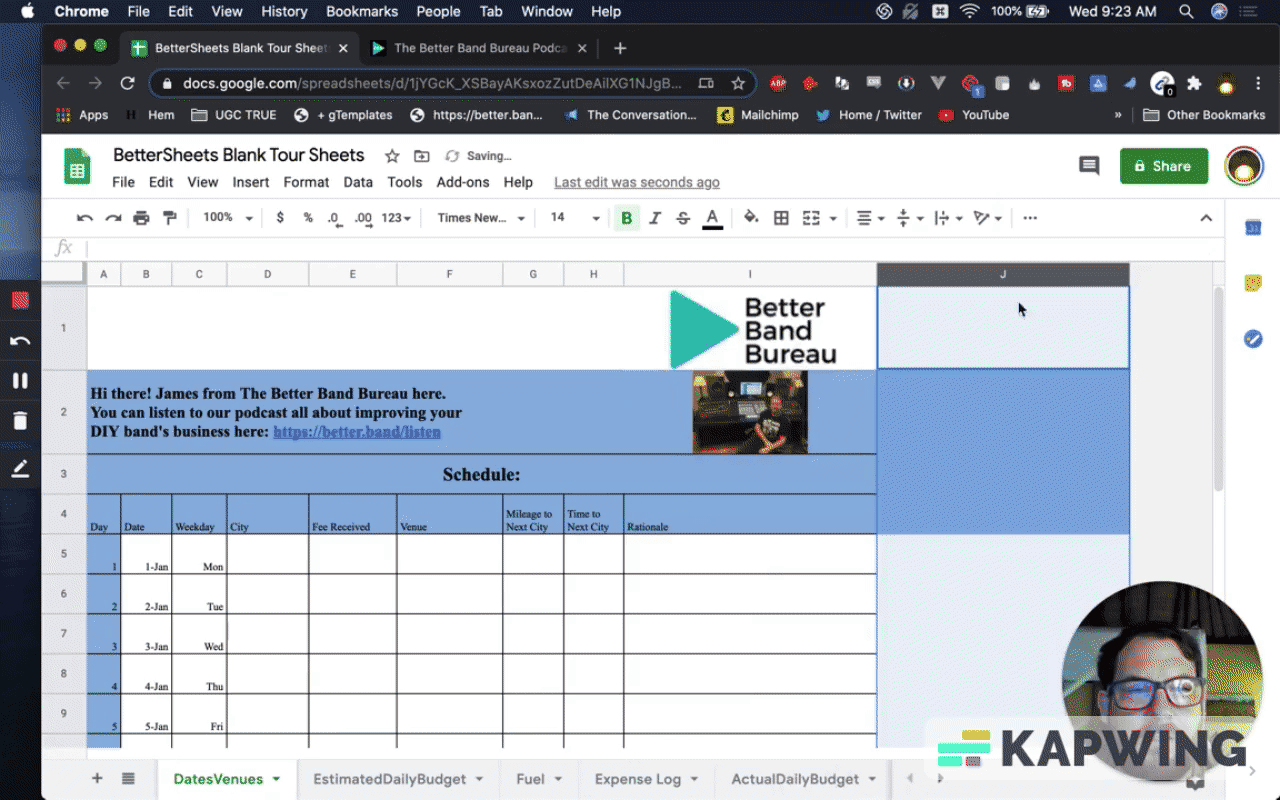Open Chrome extensions puzzle menu

pyautogui.click(x=1194, y=84)
